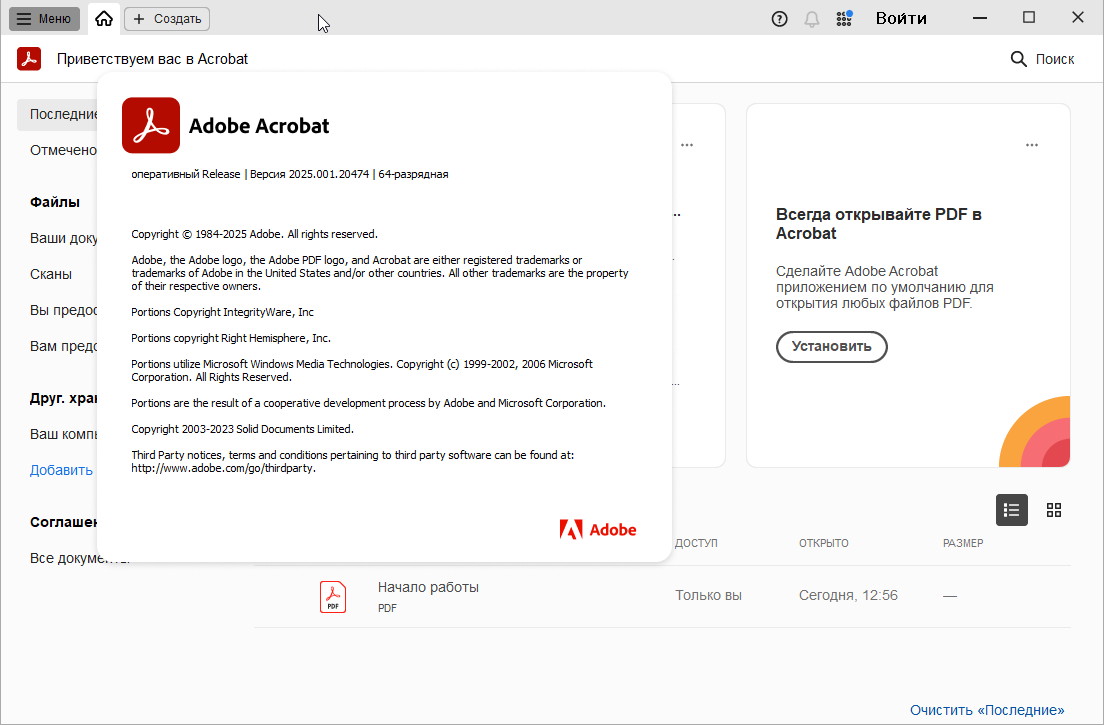Click Очистить «Последние» link
Viewport: 1104px width, 725px height.
987,710
